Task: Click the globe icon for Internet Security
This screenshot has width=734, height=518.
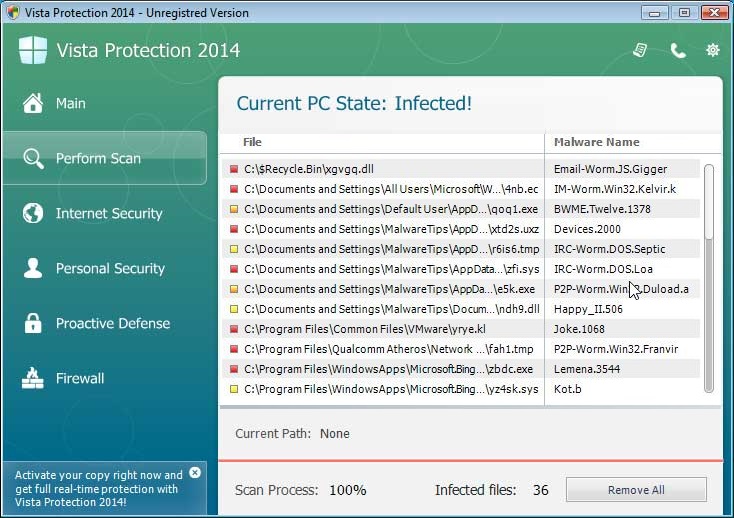Action: pos(33,213)
